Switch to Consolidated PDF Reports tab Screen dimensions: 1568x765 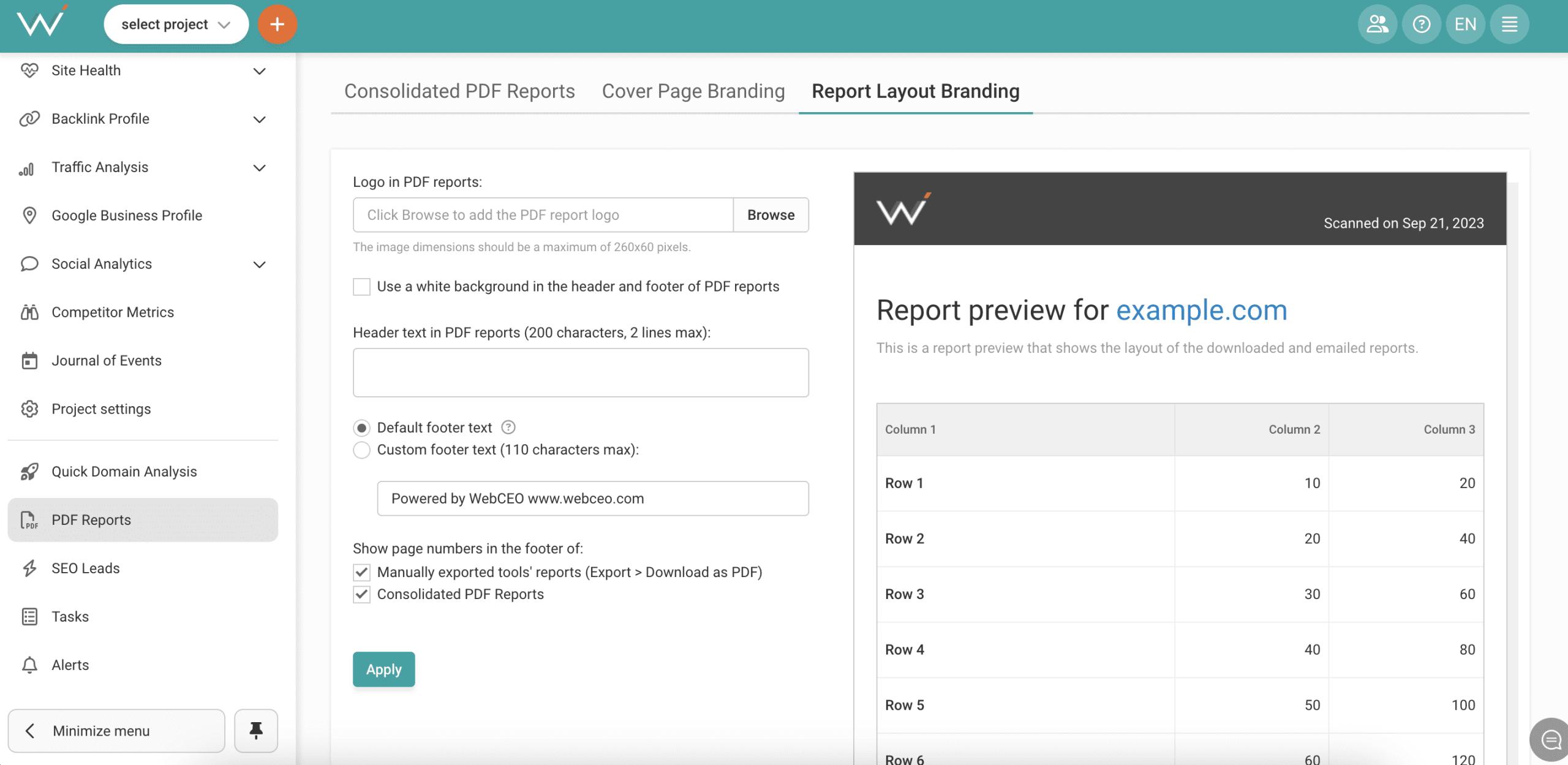point(459,91)
